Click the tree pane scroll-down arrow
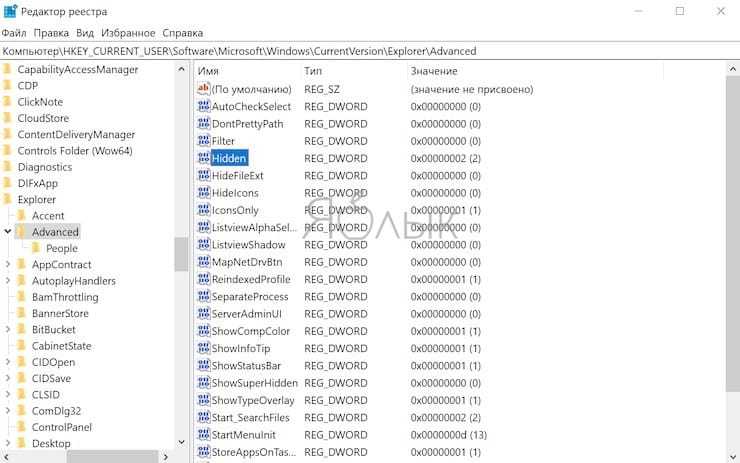740x463 pixels. (181, 442)
